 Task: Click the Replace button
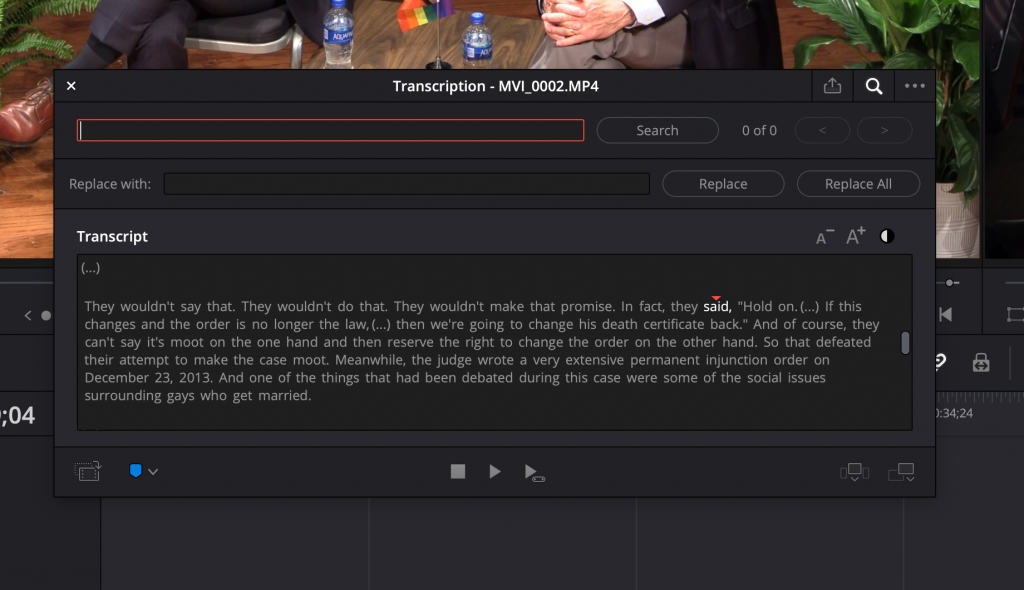(723, 184)
